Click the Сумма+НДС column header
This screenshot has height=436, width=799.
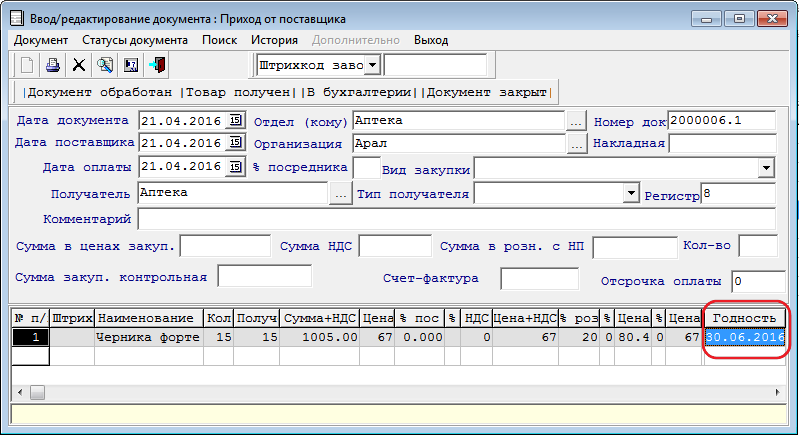click(x=319, y=318)
